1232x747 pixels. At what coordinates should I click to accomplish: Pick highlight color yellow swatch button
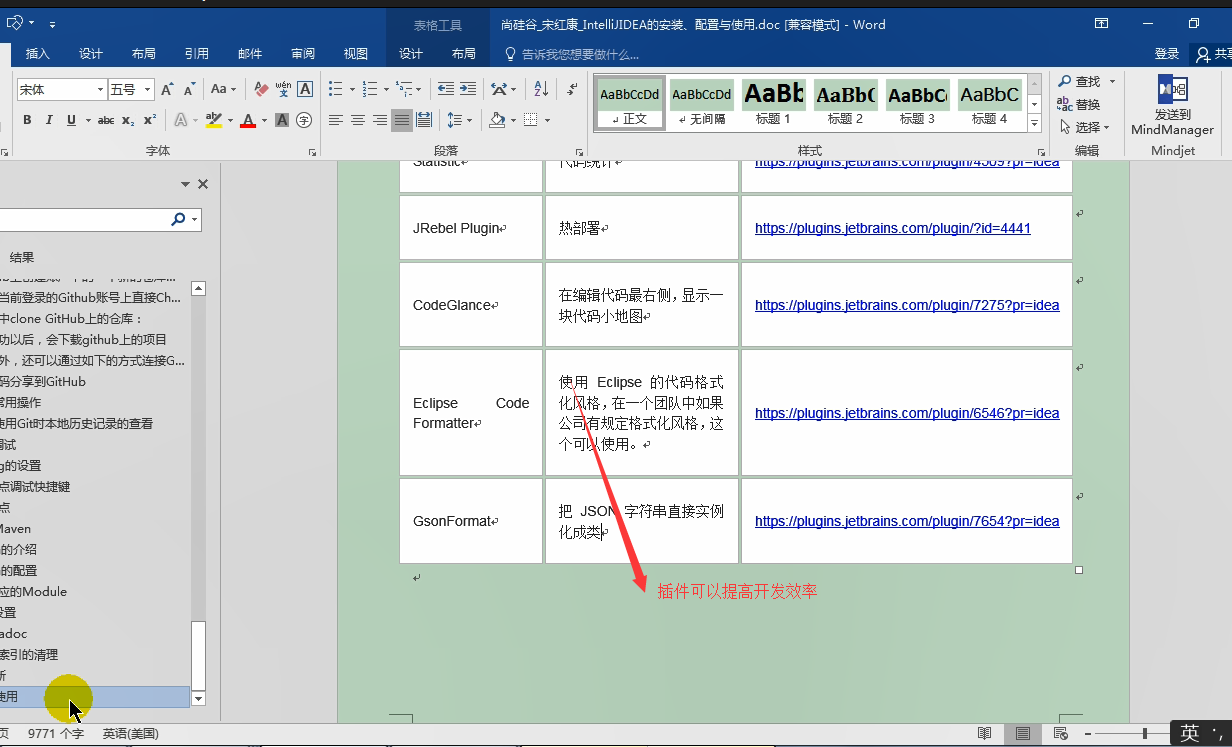[x=213, y=120]
